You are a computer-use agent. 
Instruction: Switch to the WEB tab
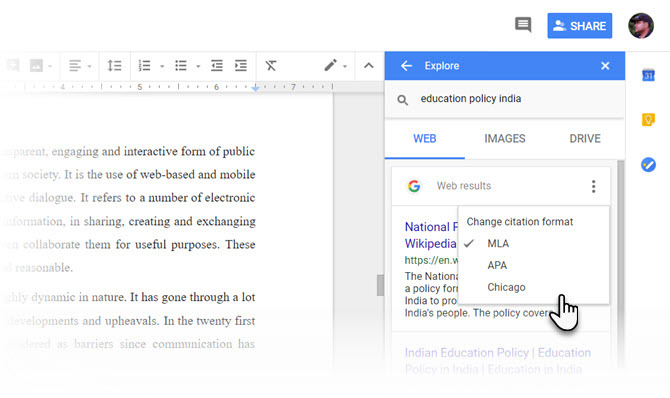click(425, 139)
